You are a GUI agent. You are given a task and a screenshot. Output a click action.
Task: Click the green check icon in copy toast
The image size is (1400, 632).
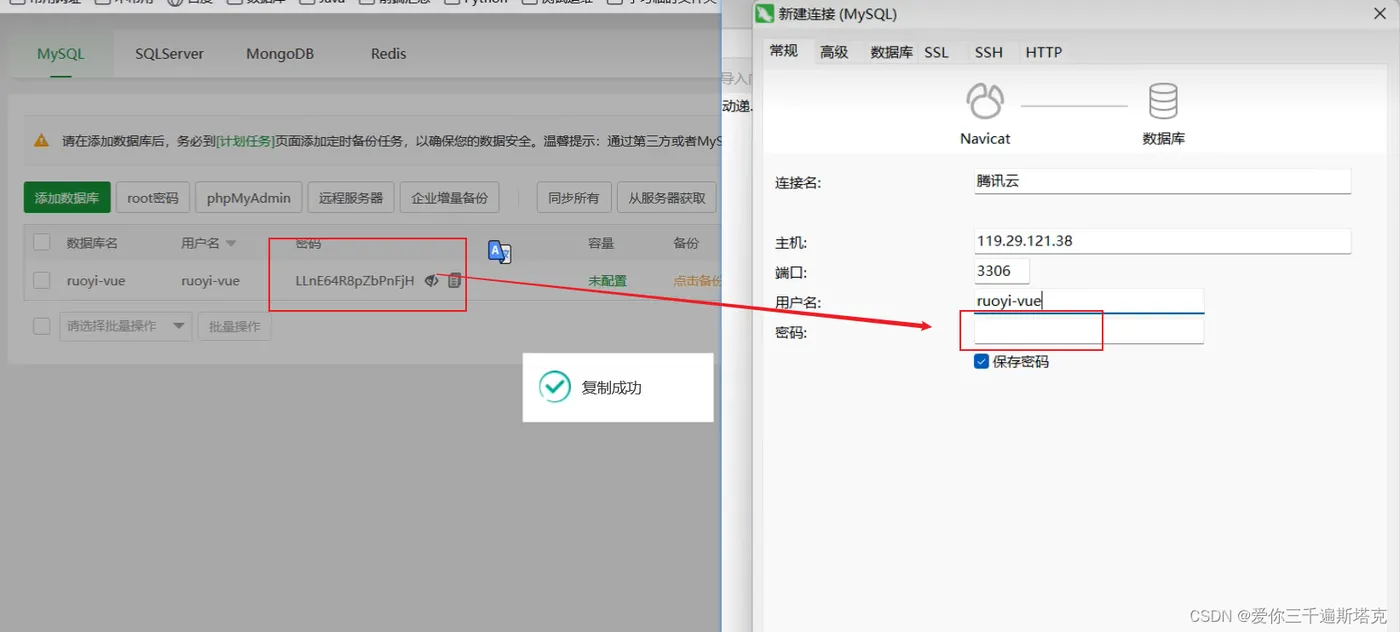pyautogui.click(x=555, y=387)
